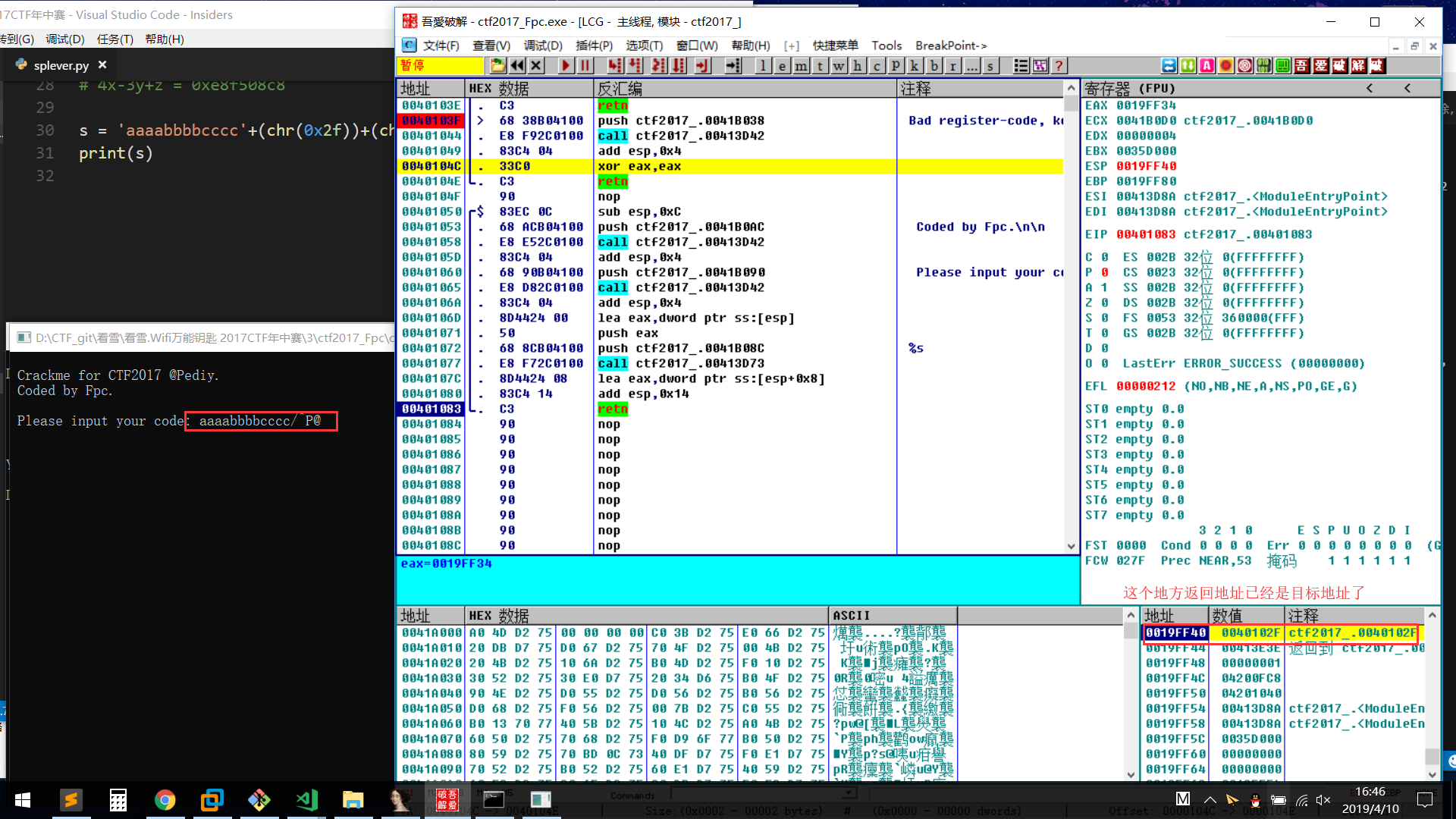The image size is (1456, 819).
Task: Open Chrome from the taskbar
Action: point(165,800)
